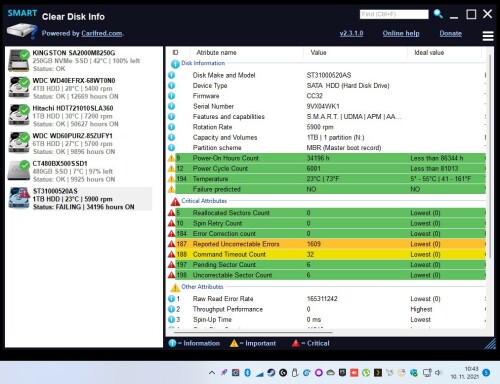This screenshot has width=500, height=384.
Task: Select the Spin Retry Count row
Action: tap(327, 223)
